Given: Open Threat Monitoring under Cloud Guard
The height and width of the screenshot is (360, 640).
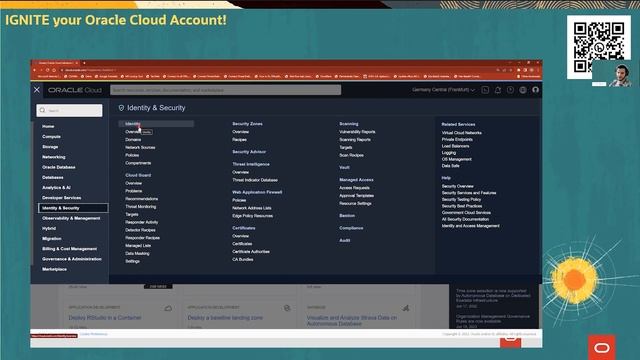Looking at the screenshot, I should pos(140,207).
